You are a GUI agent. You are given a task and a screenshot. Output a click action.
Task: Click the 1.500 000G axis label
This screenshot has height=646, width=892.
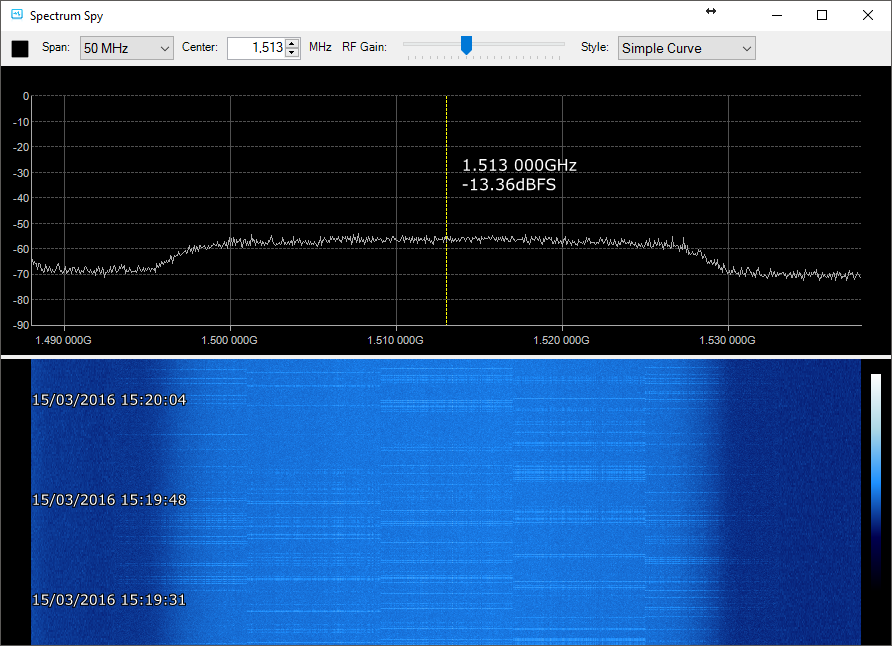tap(229, 340)
